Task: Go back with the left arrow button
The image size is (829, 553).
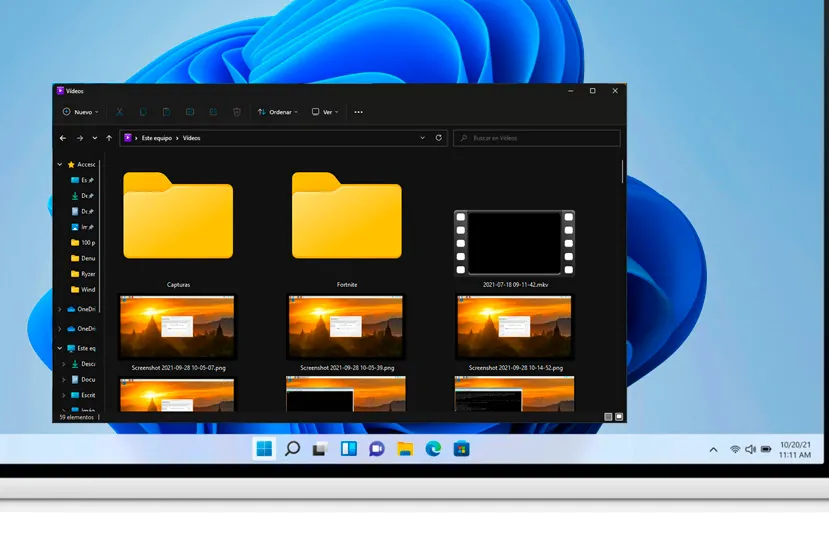Action: pos(63,138)
